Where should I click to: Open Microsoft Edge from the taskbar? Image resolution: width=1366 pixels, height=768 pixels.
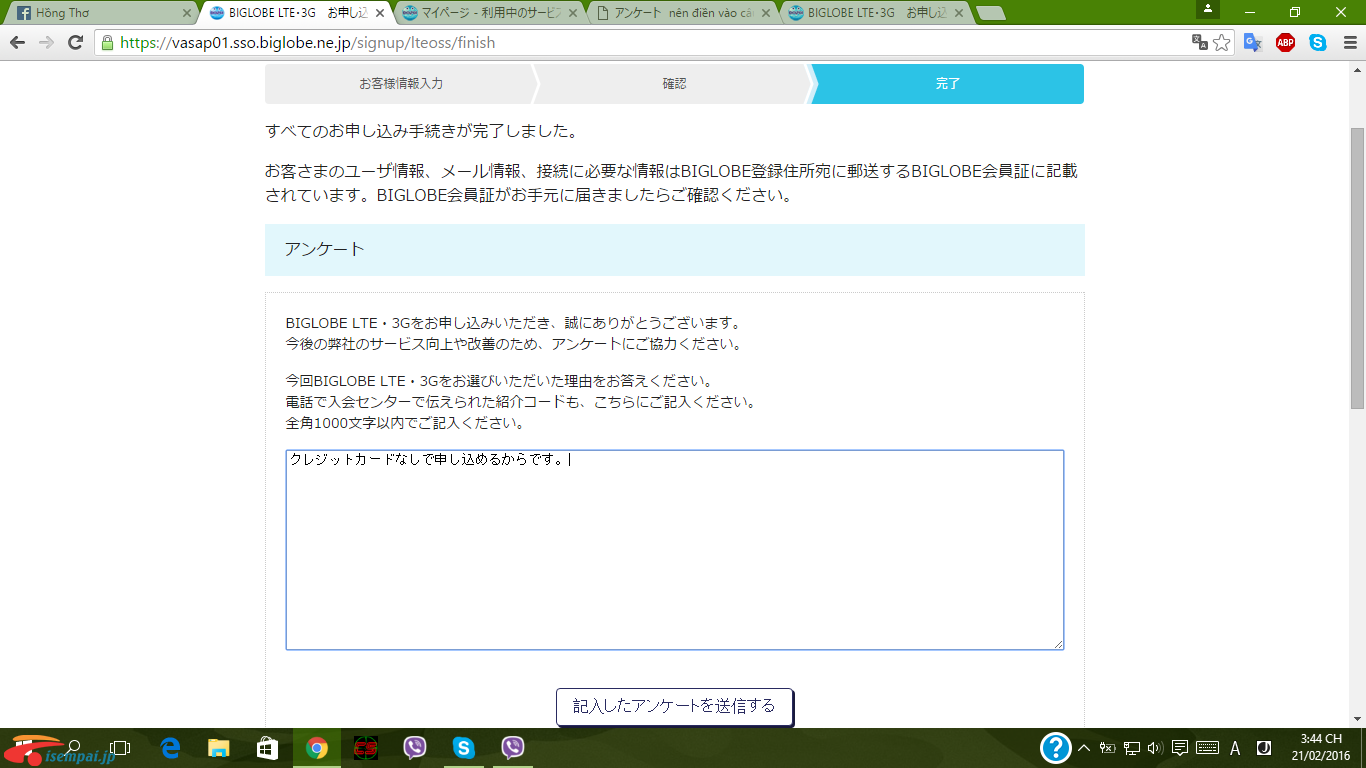click(x=170, y=748)
